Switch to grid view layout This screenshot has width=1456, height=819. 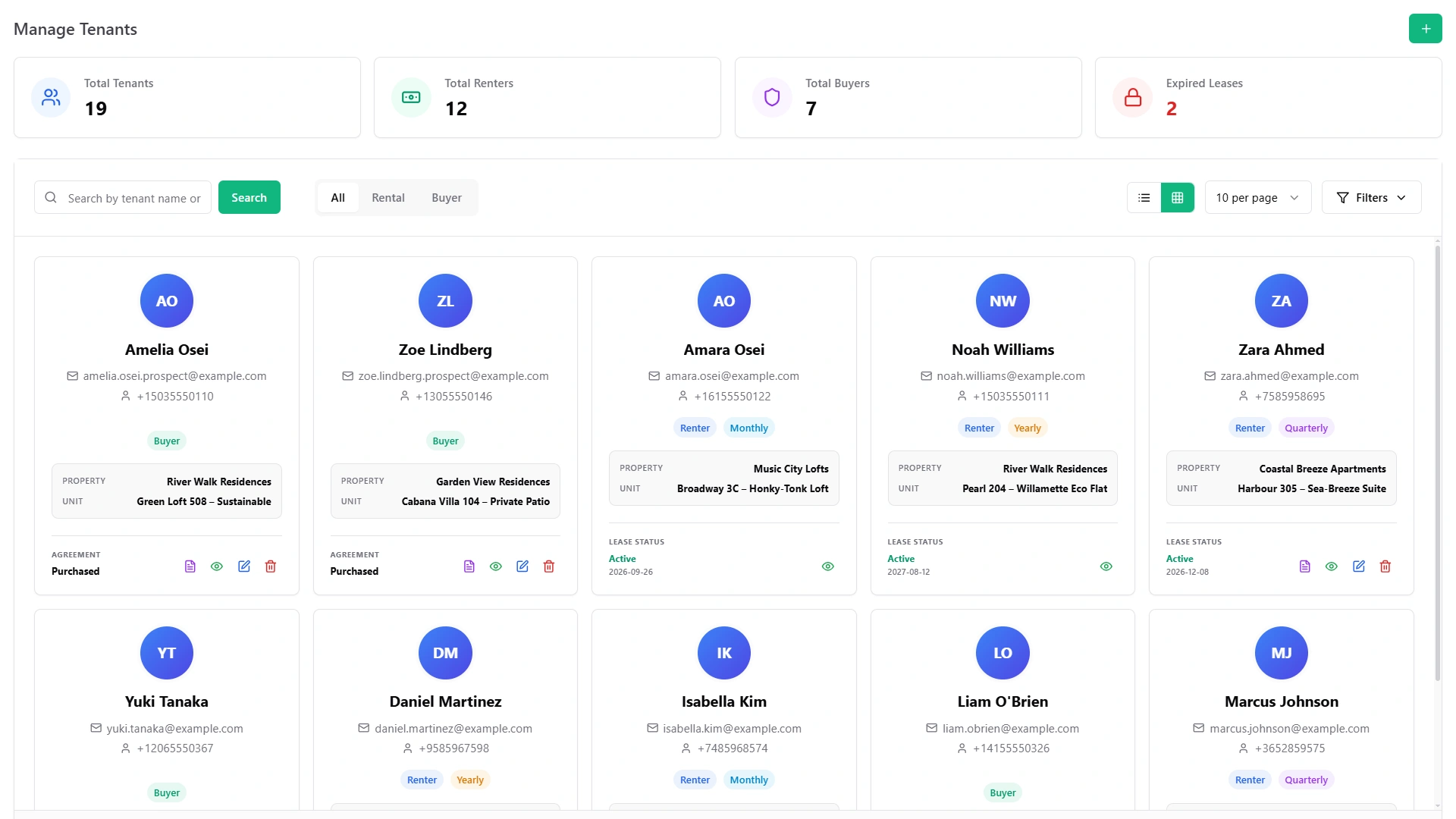click(x=1178, y=198)
